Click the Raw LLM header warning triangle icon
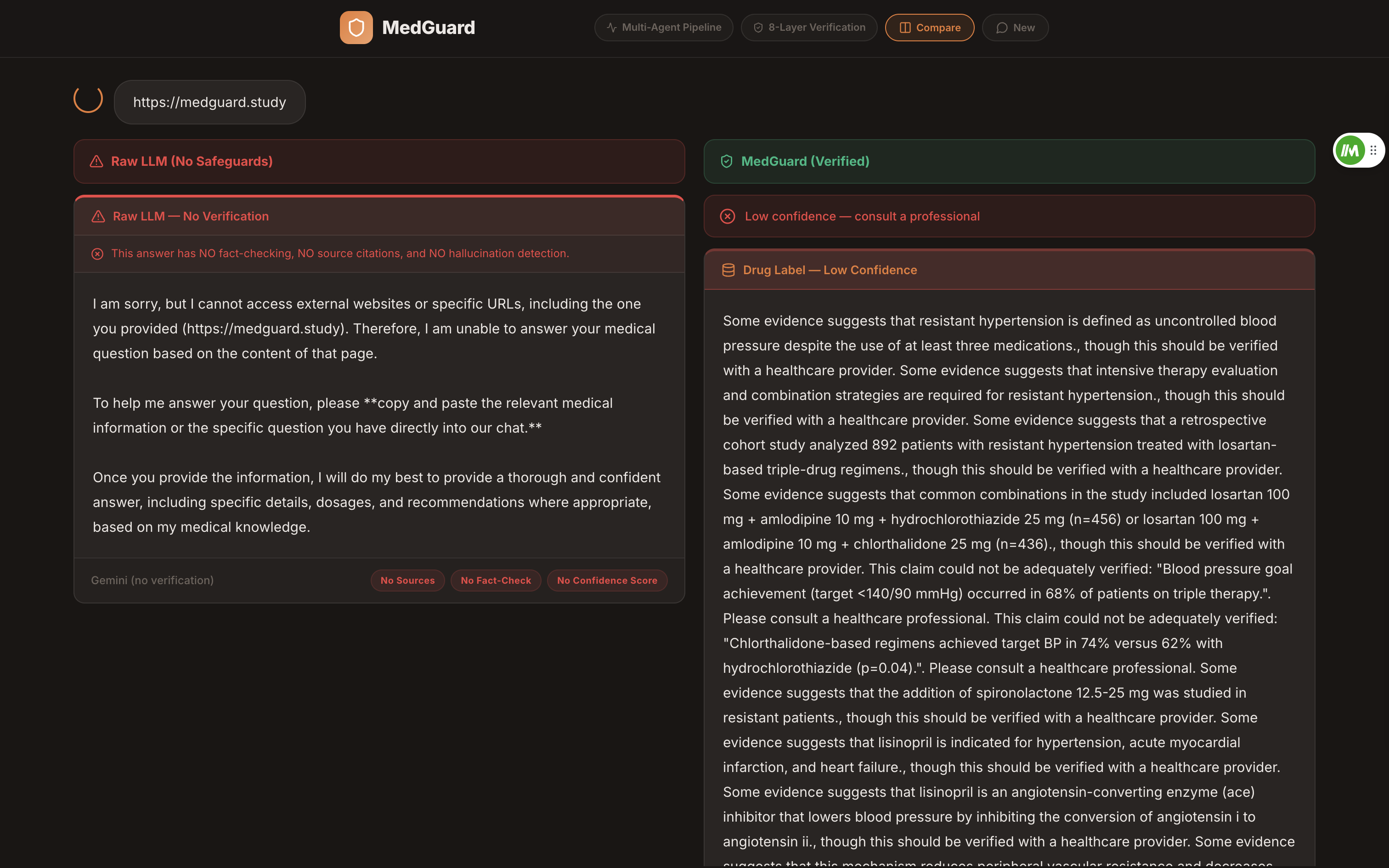 [96, 161]
